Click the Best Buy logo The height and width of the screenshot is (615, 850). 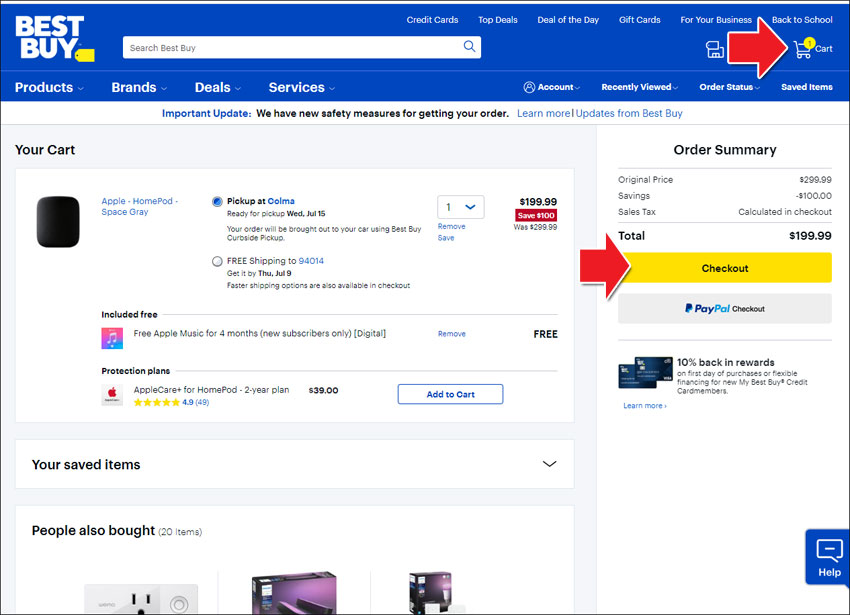point(54,37)
